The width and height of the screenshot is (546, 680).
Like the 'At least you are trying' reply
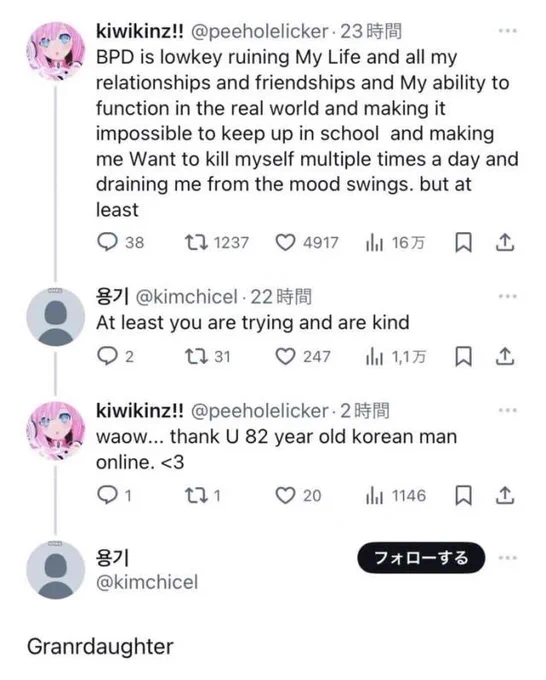point(285,356)
